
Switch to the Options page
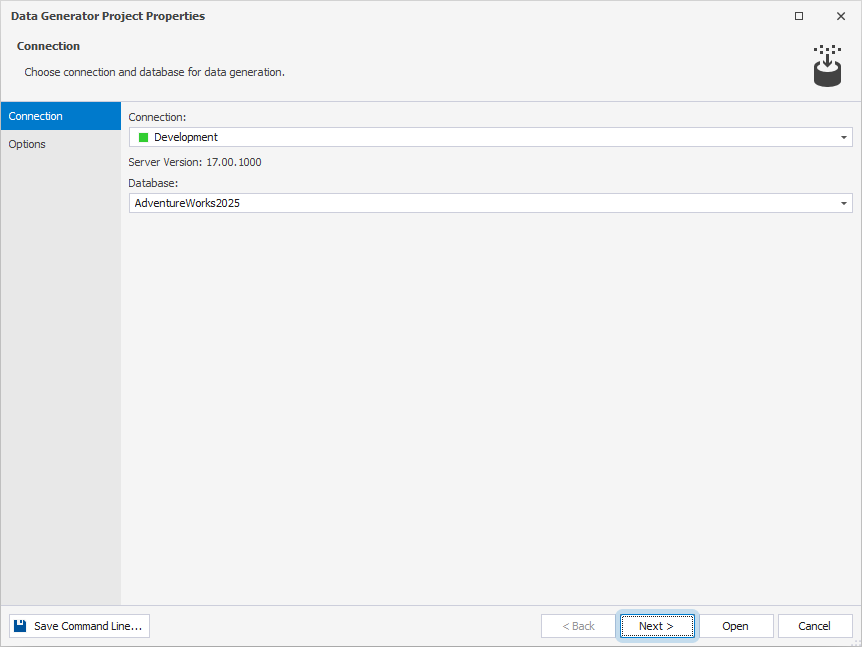point(60,144)
